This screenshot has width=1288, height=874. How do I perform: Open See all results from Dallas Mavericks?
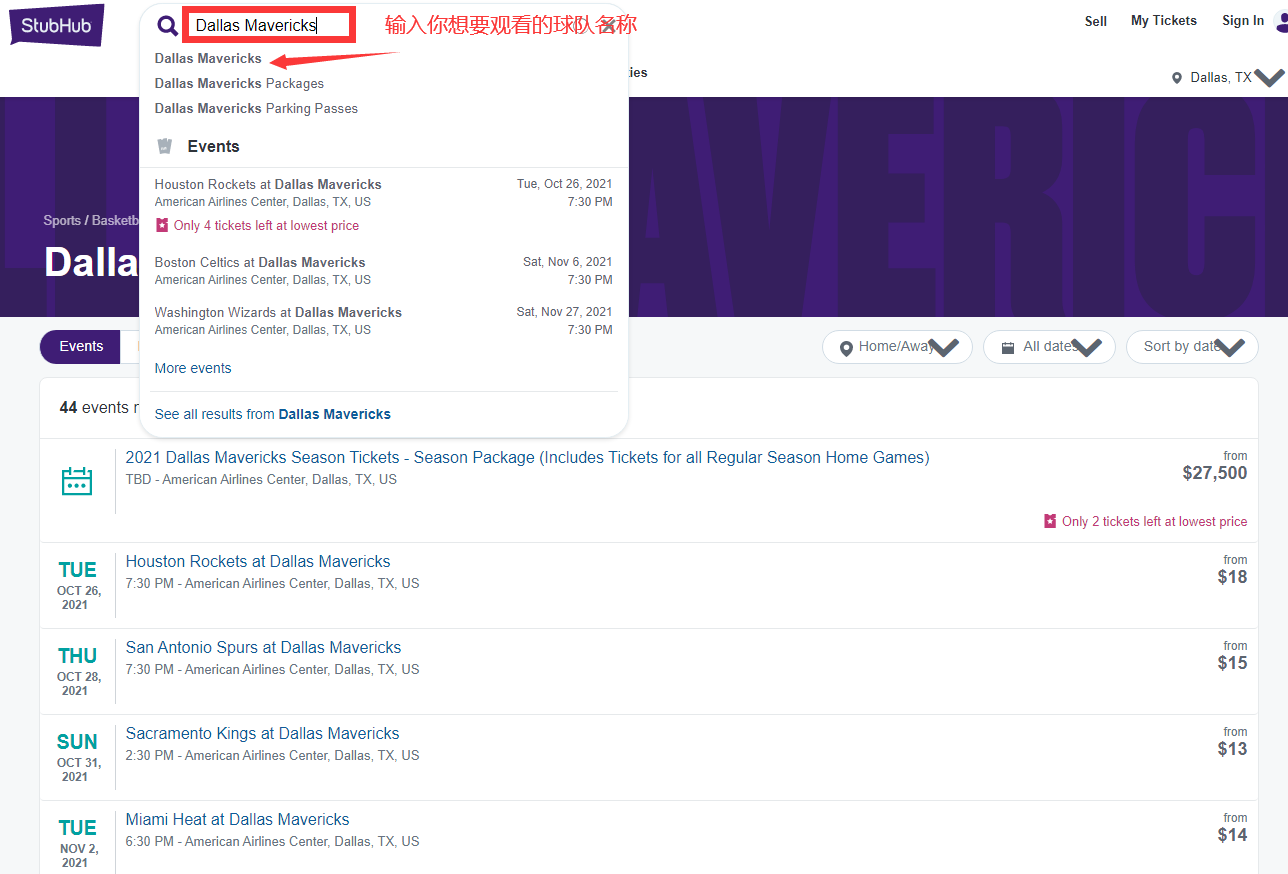[x=272, y=414]
